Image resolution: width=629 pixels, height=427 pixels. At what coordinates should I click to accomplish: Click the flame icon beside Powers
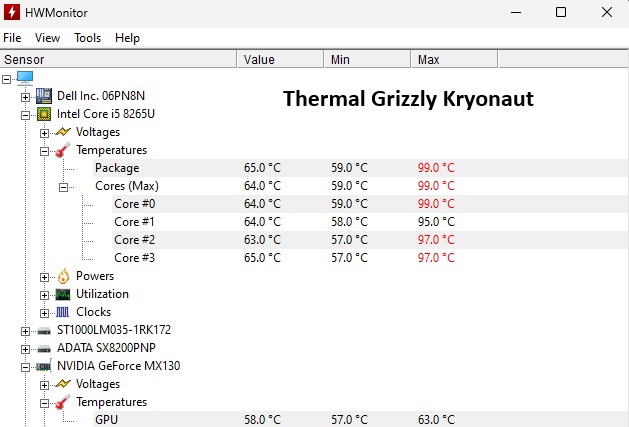coord(62,276)
